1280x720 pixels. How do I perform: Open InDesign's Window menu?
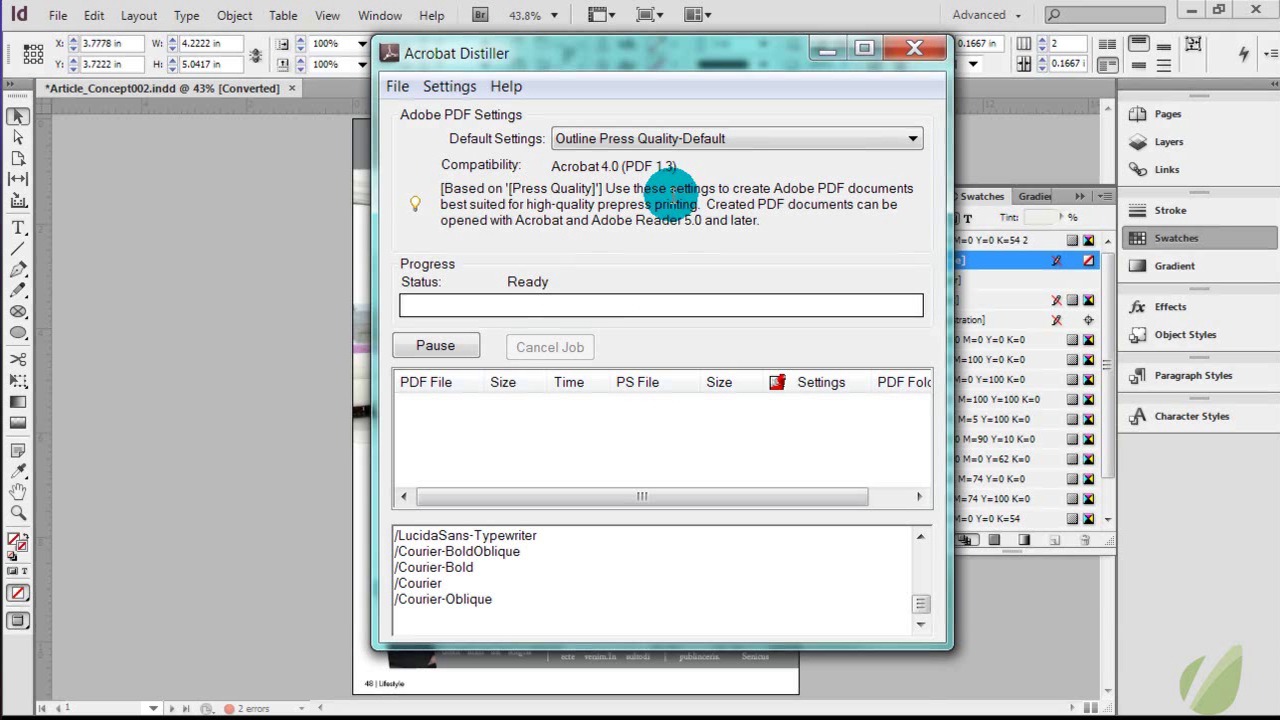(380, 15)
